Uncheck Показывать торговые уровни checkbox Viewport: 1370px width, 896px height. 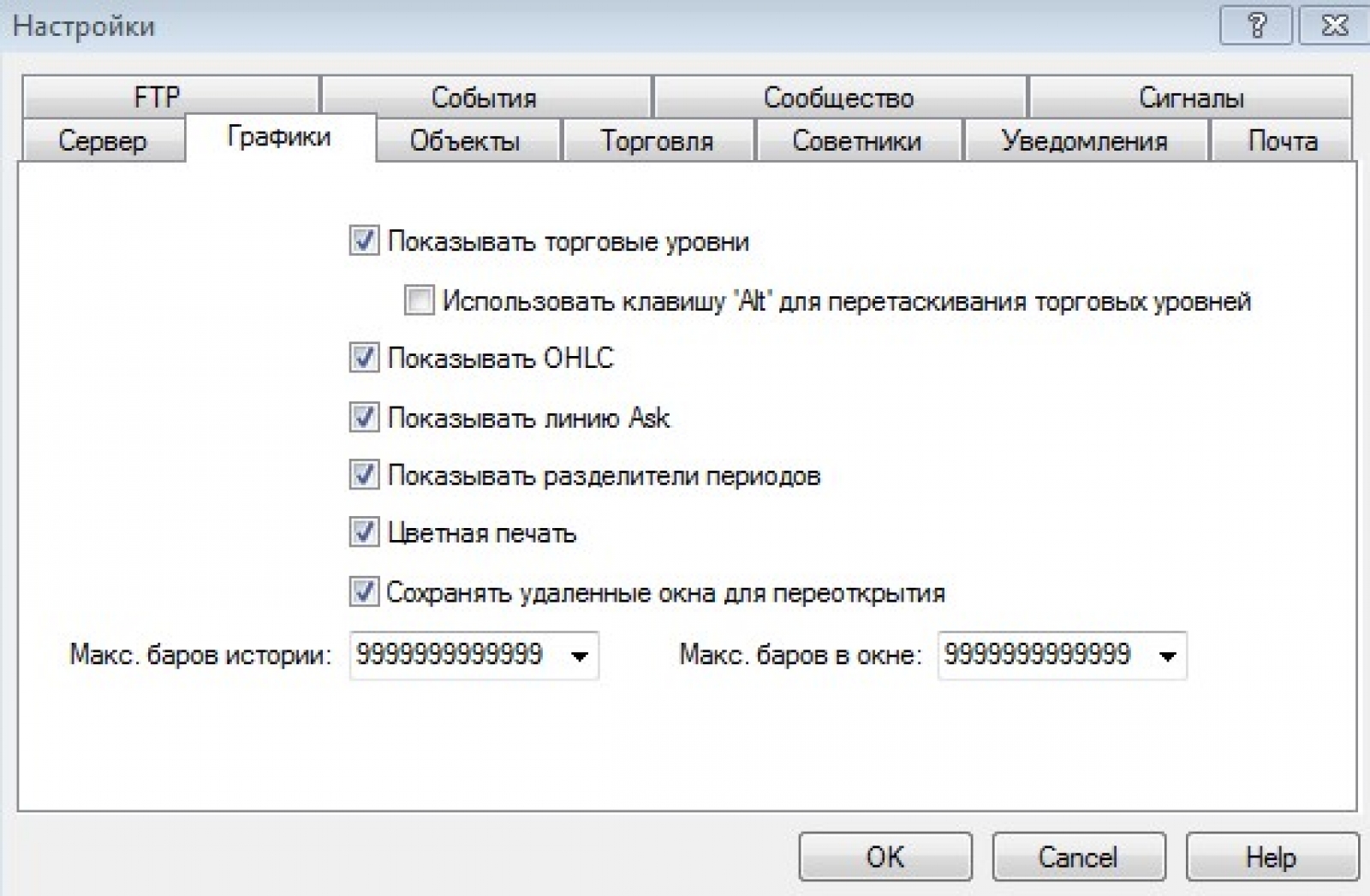click(364, 241)
